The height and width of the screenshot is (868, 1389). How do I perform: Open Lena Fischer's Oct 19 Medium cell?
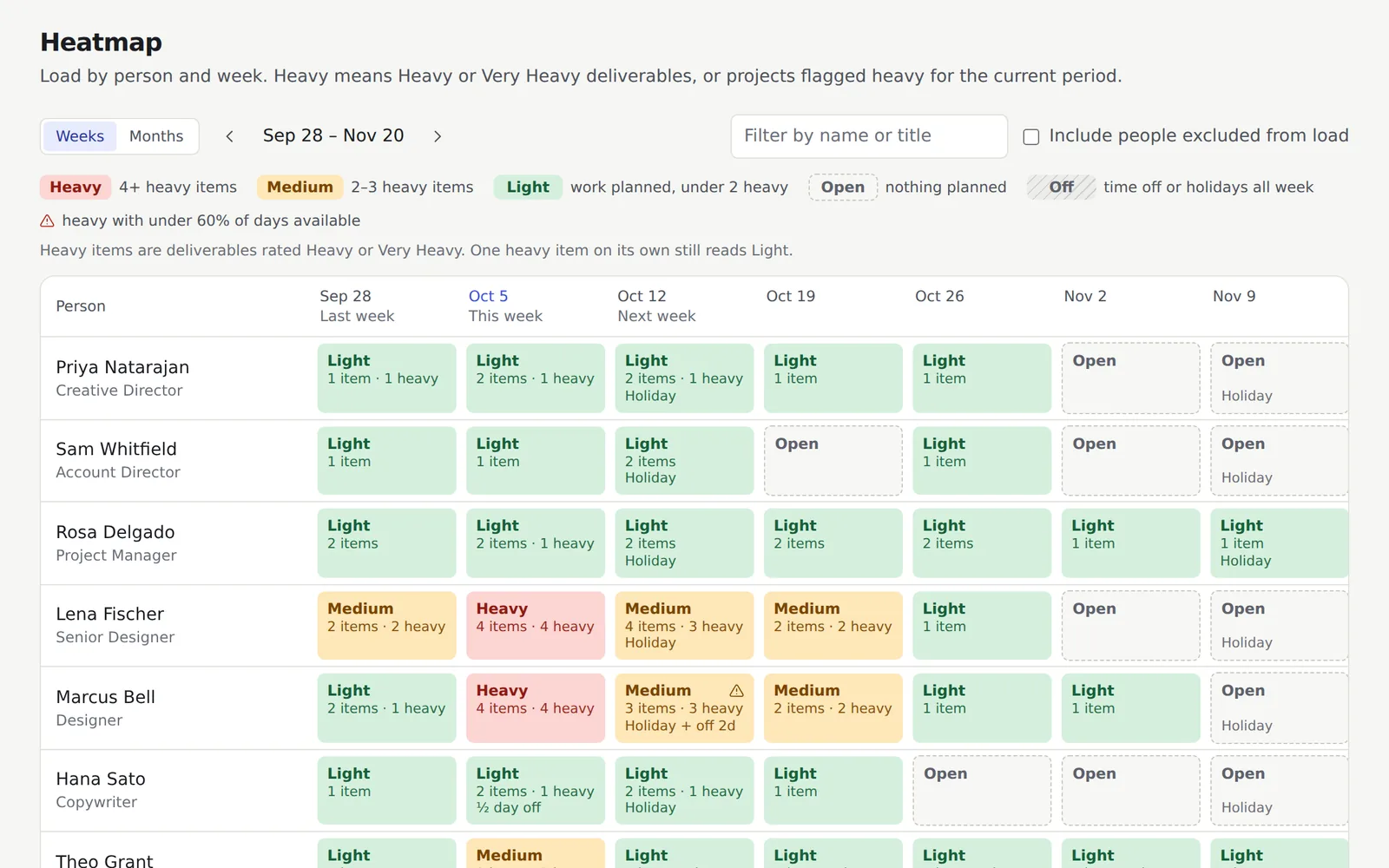pos(833,626)
